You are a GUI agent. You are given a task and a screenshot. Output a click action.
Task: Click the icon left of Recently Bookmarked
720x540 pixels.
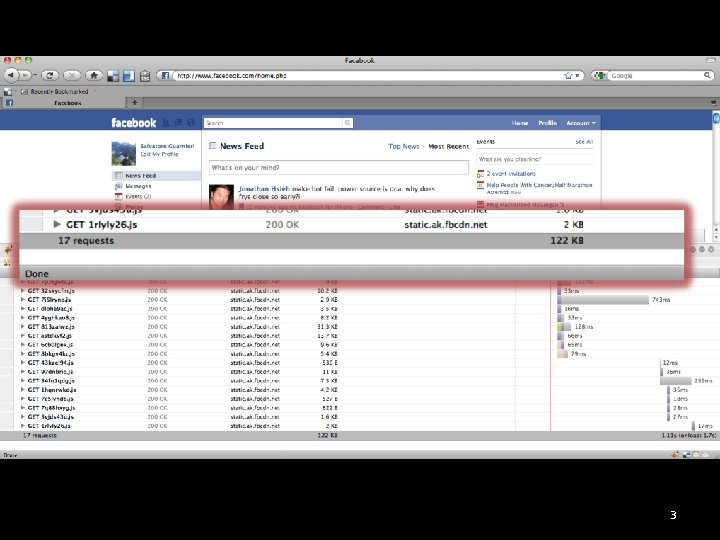click(24, 91)
